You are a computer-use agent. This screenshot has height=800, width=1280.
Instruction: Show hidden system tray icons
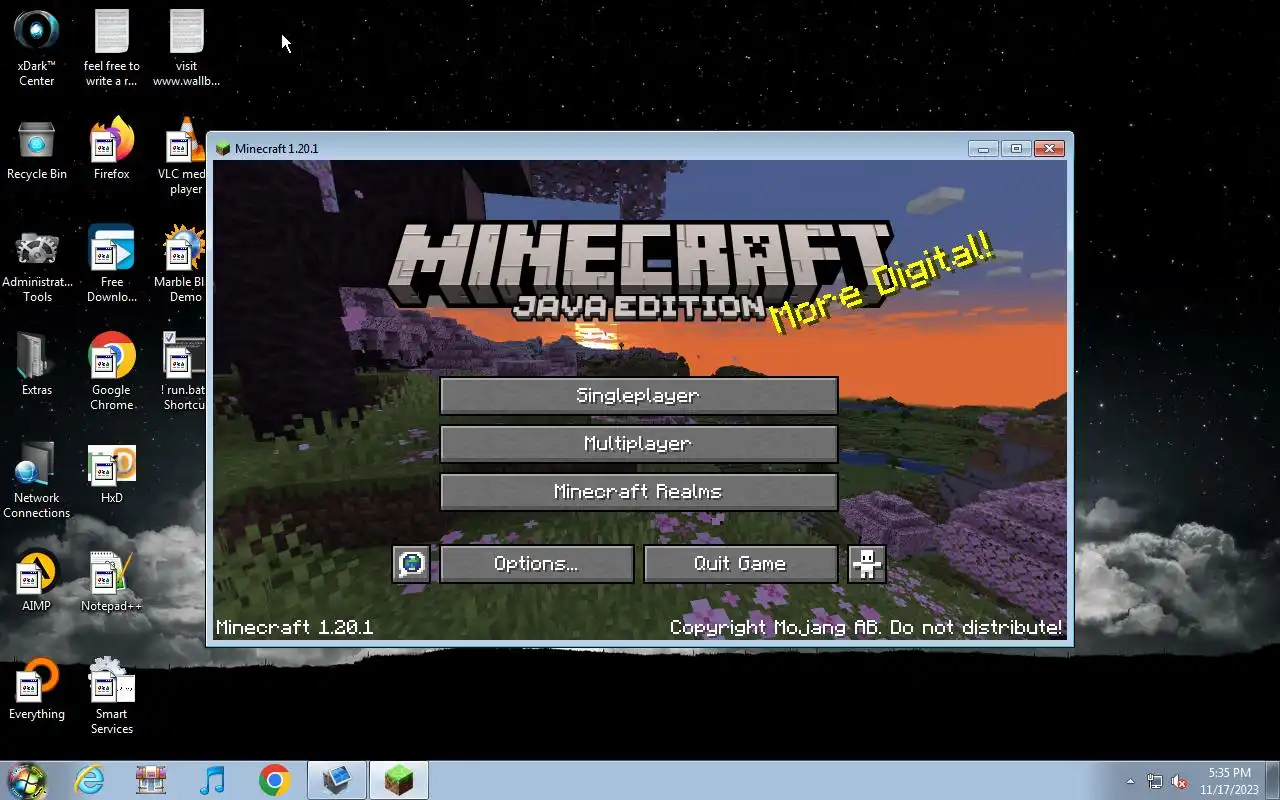coord(1131,781)
